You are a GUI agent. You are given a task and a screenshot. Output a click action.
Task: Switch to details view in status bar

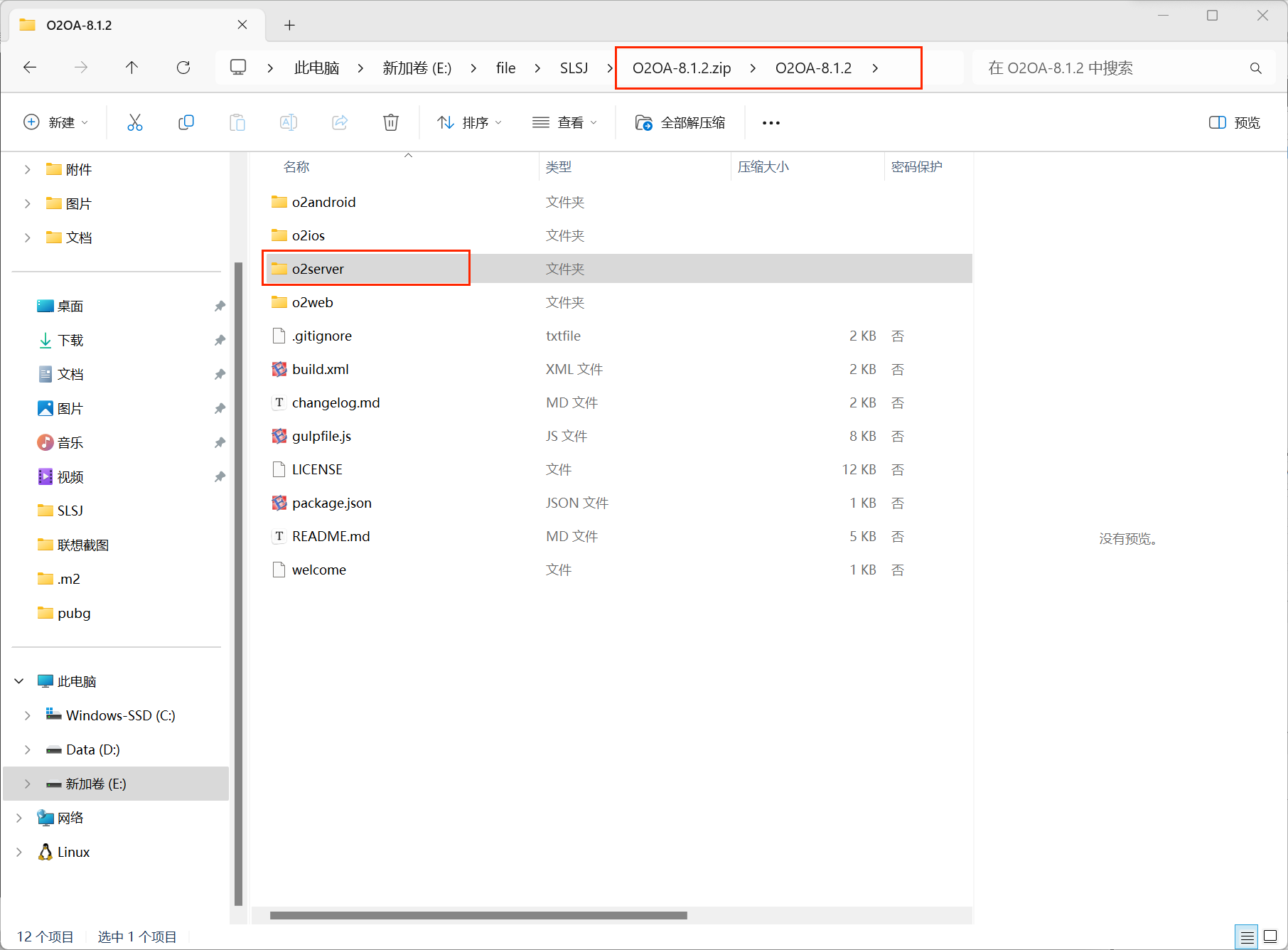coord(1247,936)
